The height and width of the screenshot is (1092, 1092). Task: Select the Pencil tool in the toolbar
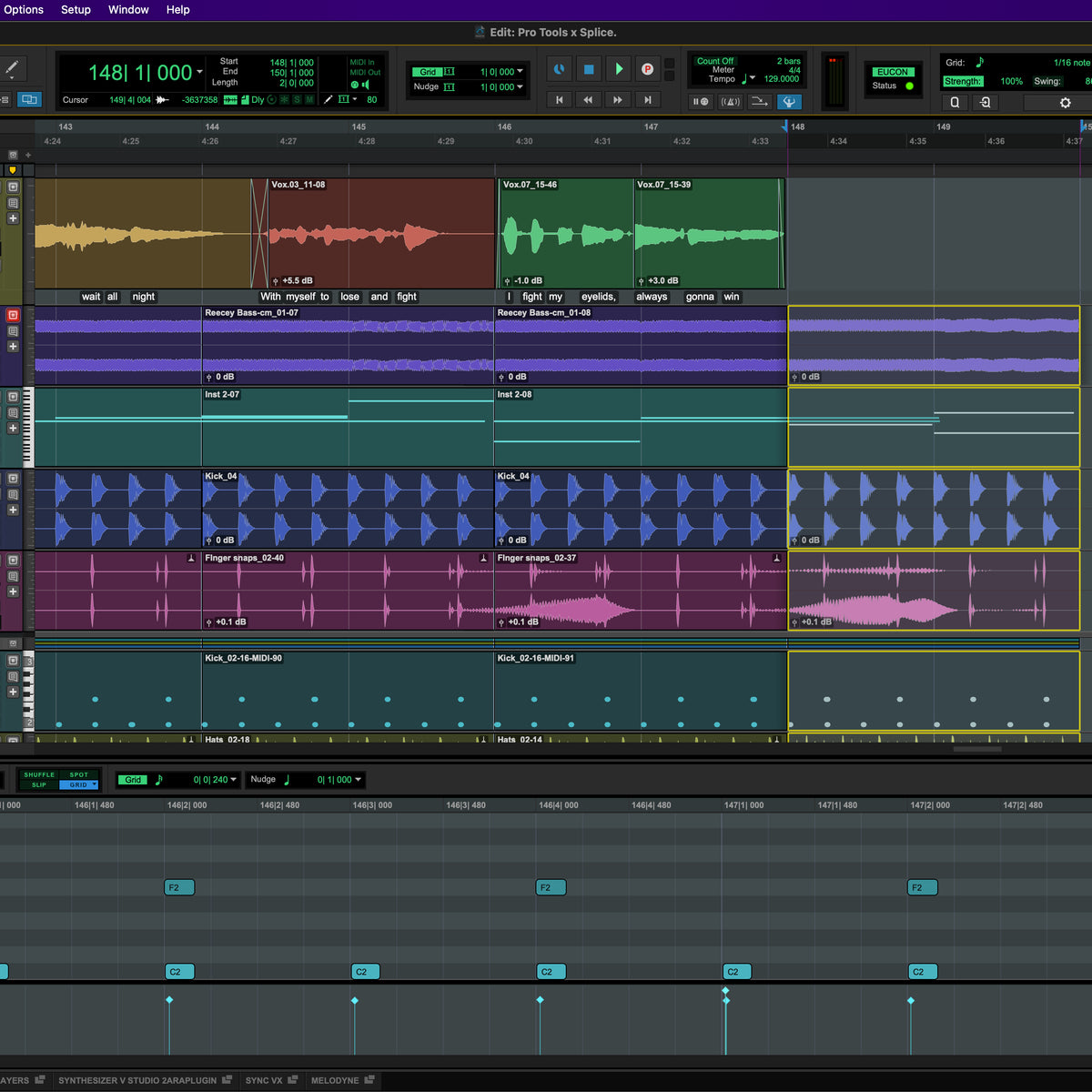(13, 68)
